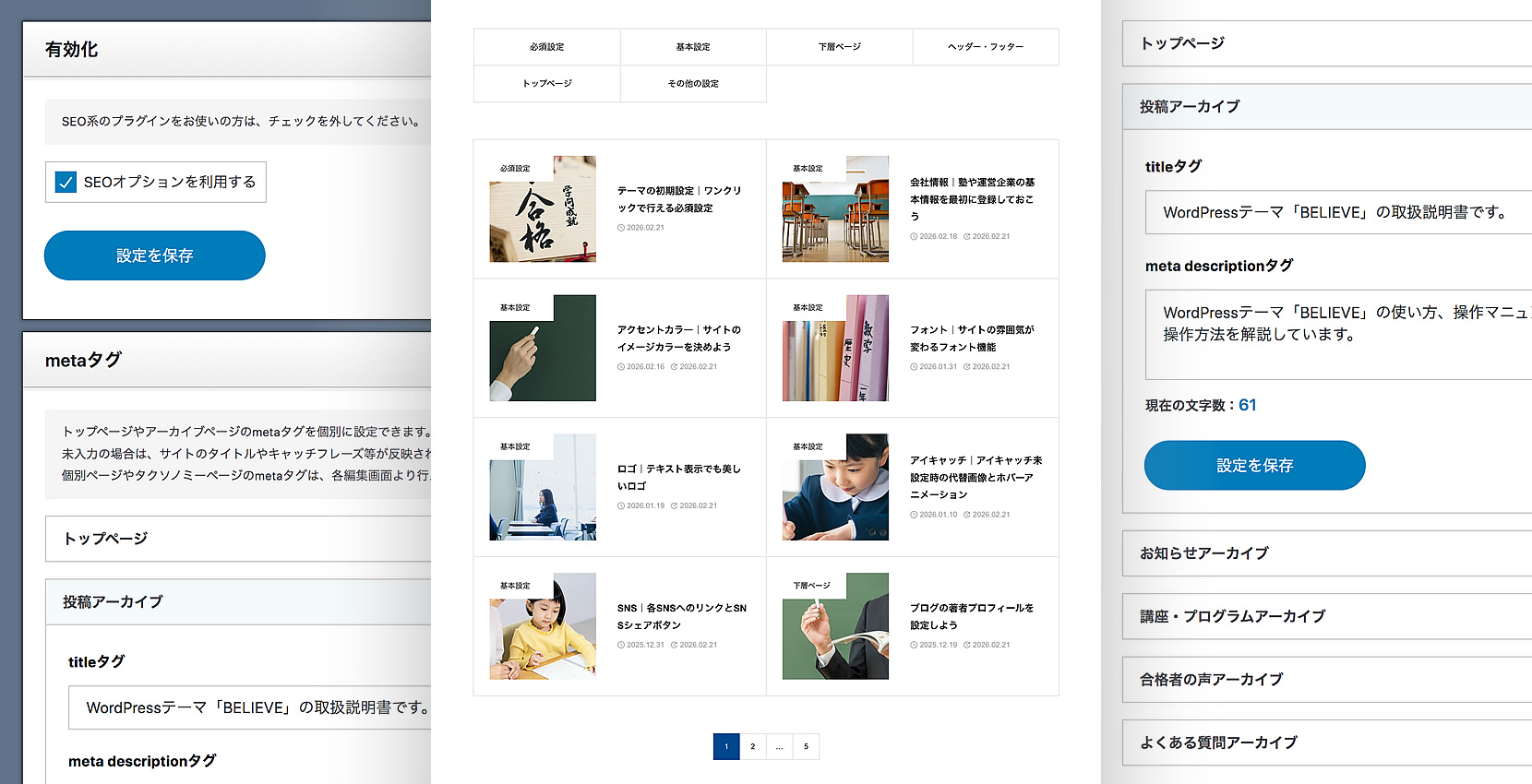Expand the 合格者の声アーカイブ section

1325,680
